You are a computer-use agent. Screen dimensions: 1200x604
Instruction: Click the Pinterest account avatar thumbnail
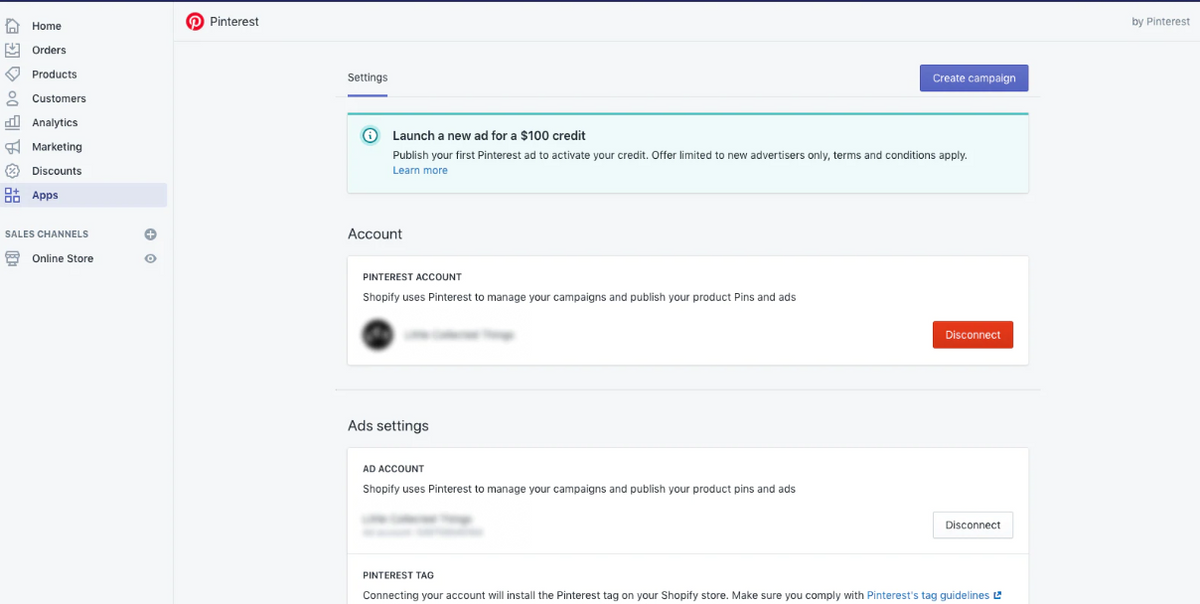[x=377, y=335]
